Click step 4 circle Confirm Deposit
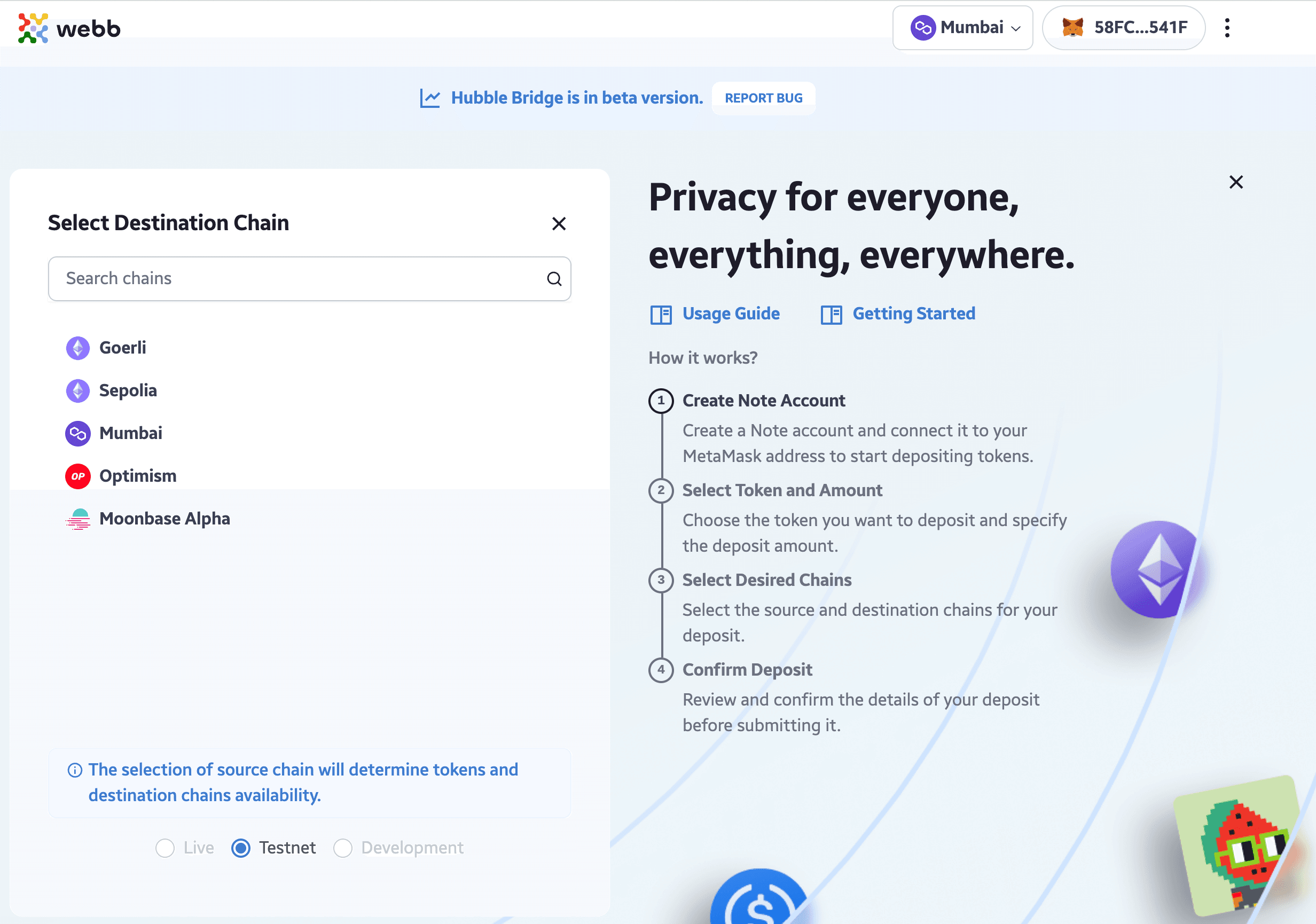1316x924 pixels. 661,669
